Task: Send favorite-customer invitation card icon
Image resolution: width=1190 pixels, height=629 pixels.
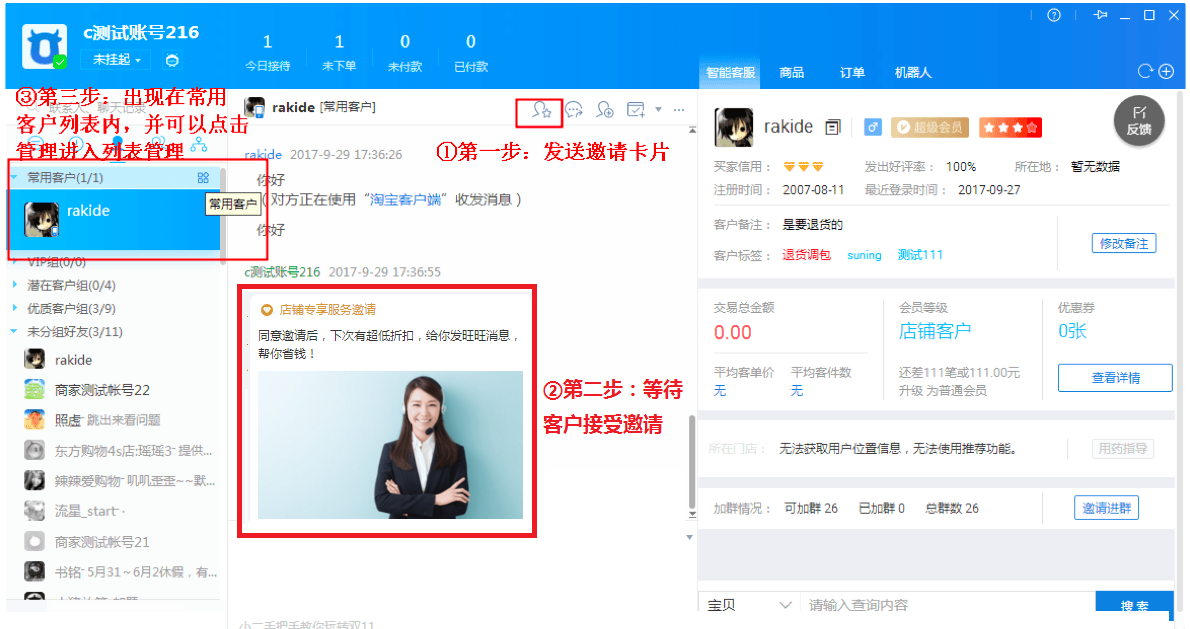Action: (x=541, y=111)
